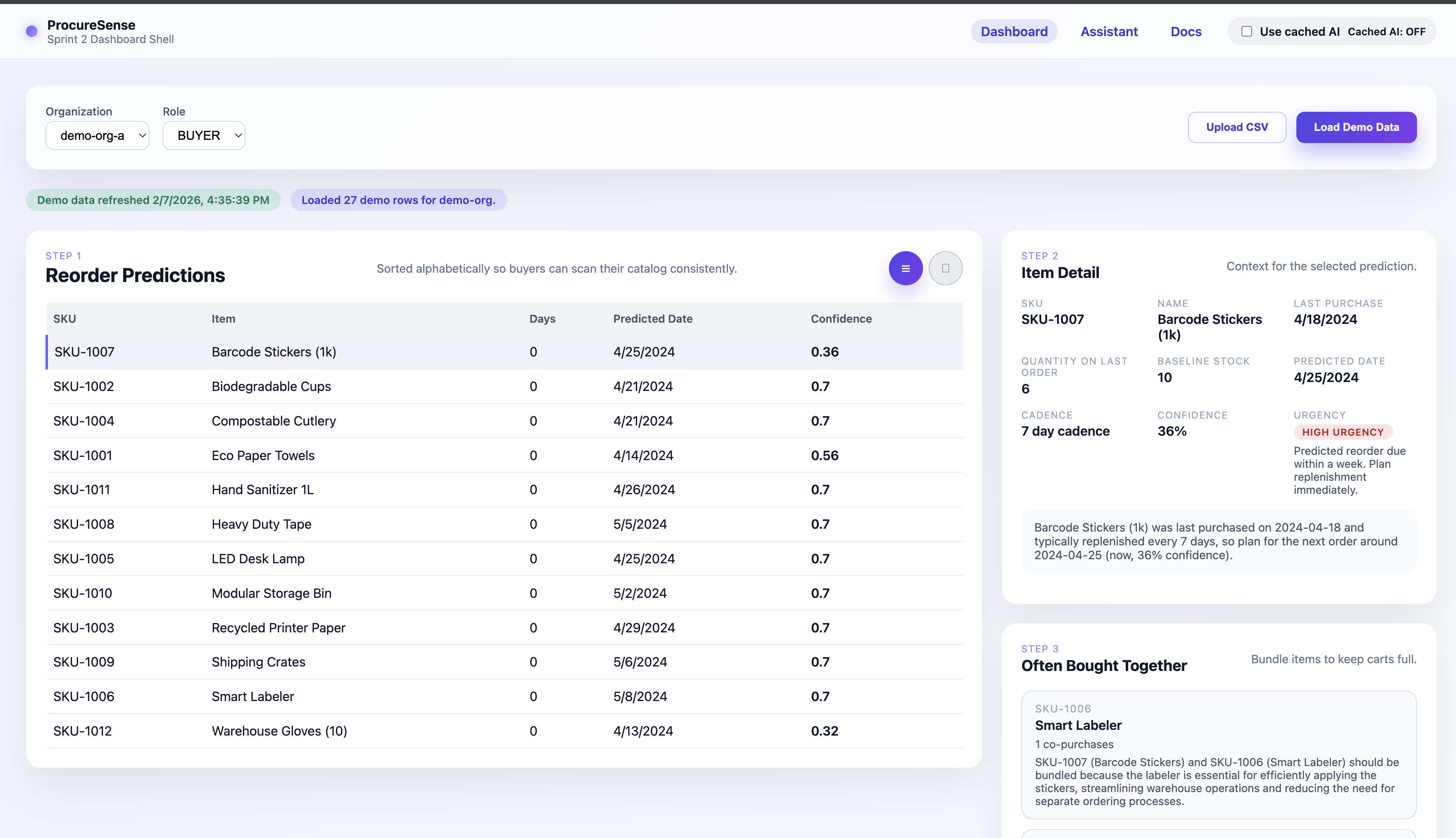Open the Smart Labeler bundle card
1456x838 pixels.
tap(1218, 754)
